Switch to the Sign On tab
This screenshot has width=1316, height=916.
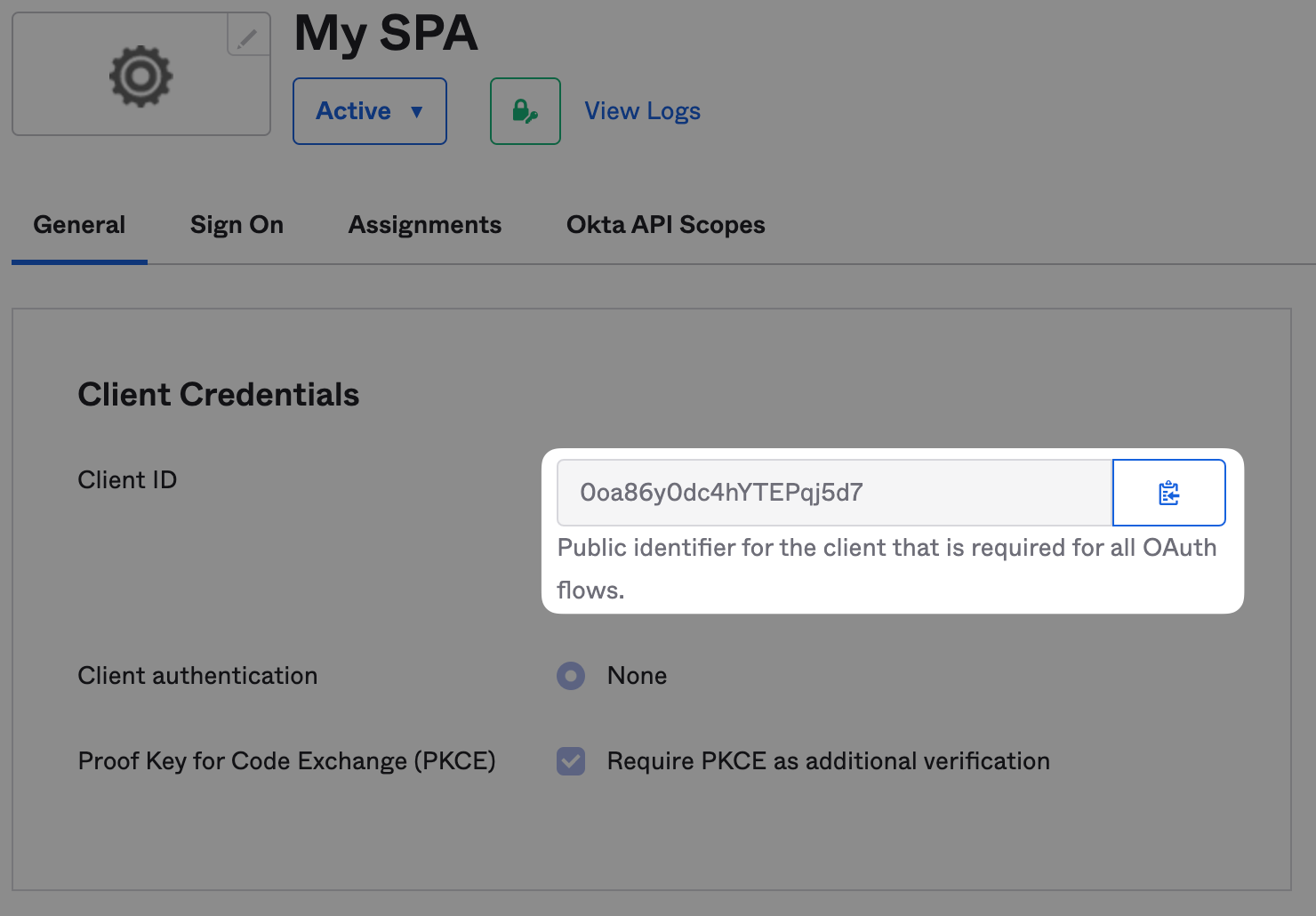(x=237, y=225)
